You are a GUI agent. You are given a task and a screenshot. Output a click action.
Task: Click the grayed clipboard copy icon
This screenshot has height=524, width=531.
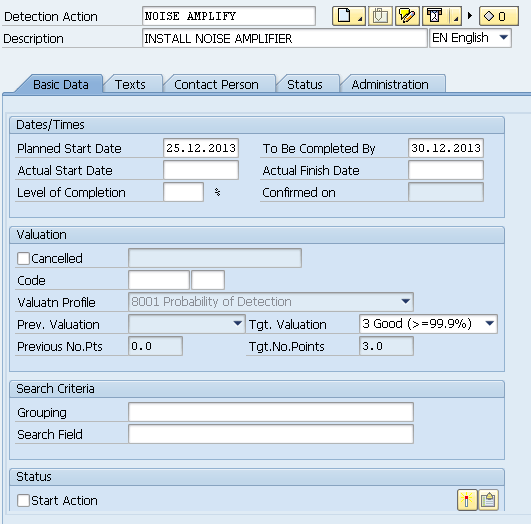click(380, 16)
